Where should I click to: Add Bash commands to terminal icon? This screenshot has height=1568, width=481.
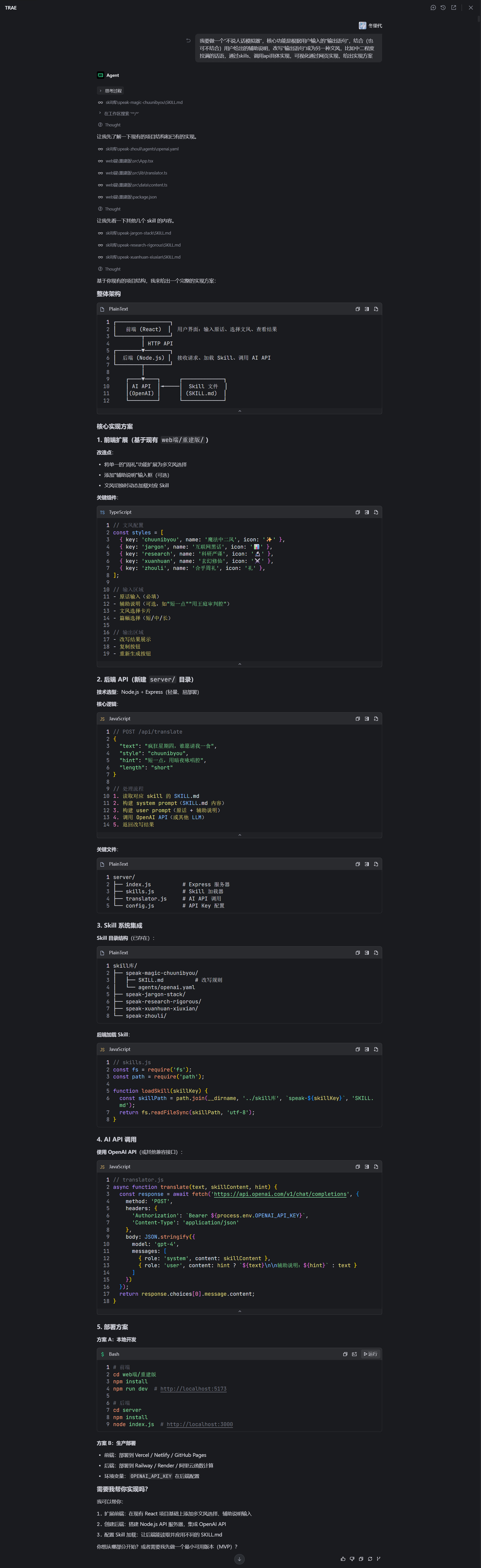click(354, 1354)
